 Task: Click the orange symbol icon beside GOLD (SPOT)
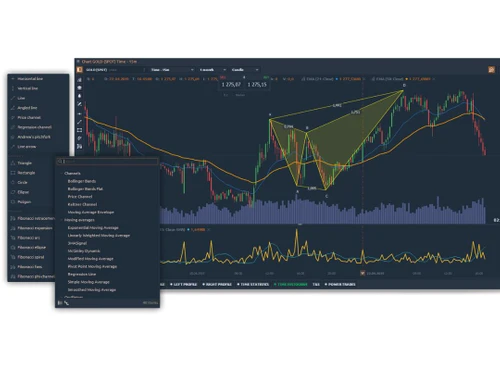pyautogui.click(x=80, y=69)
